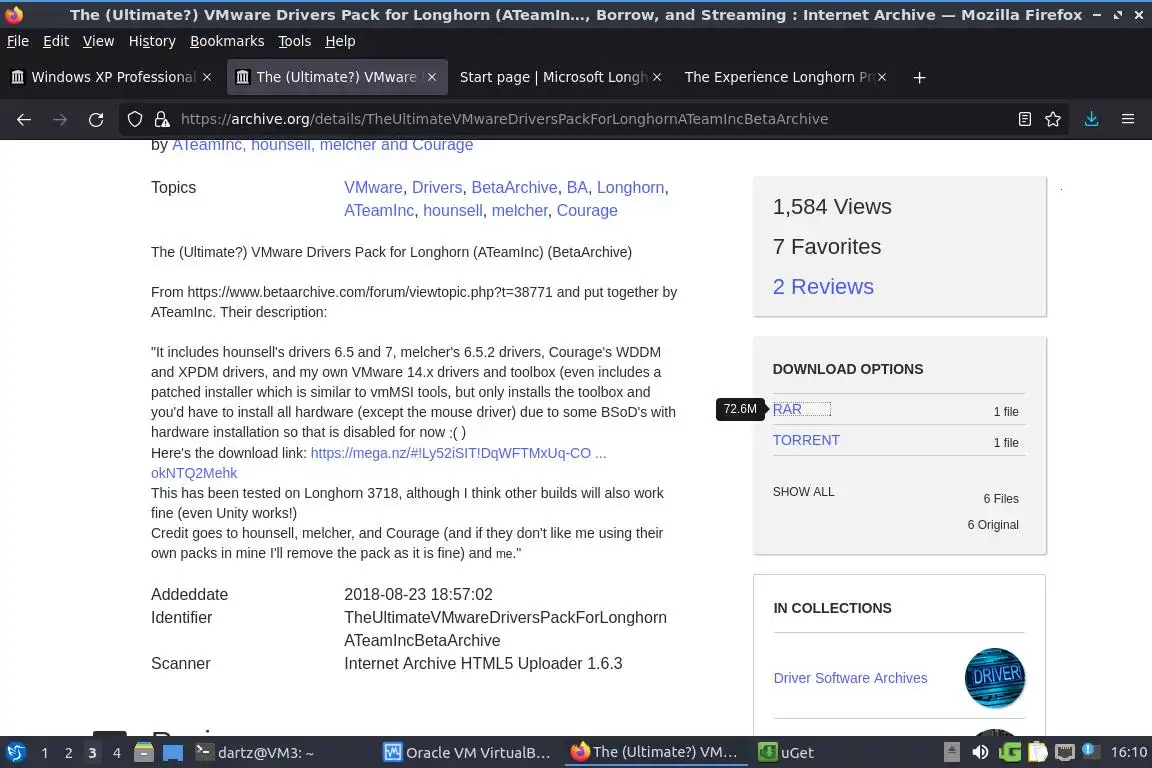Open the Edit menu

tap(56, 41)
